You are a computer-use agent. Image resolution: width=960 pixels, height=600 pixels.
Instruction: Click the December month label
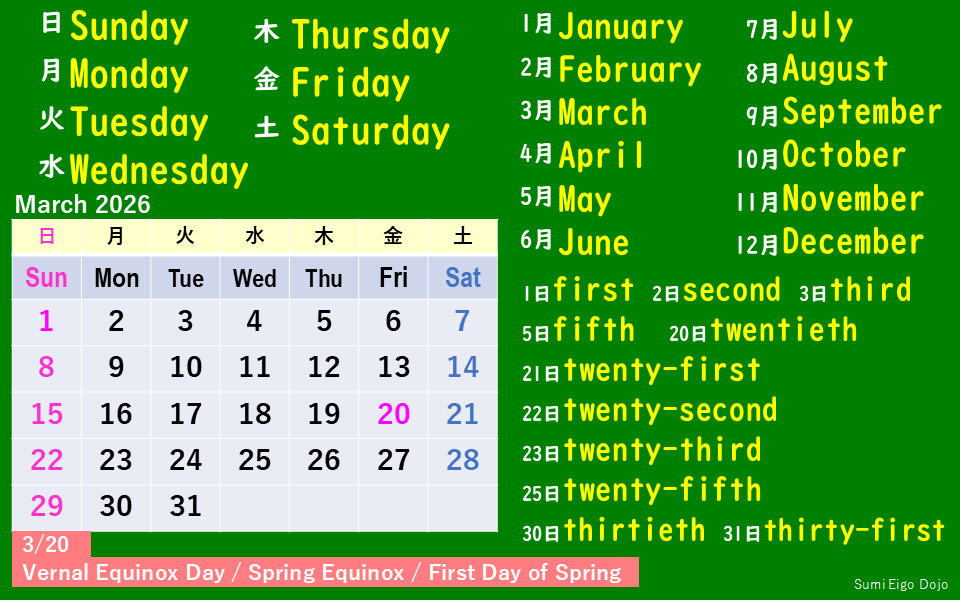click(853, 242)
